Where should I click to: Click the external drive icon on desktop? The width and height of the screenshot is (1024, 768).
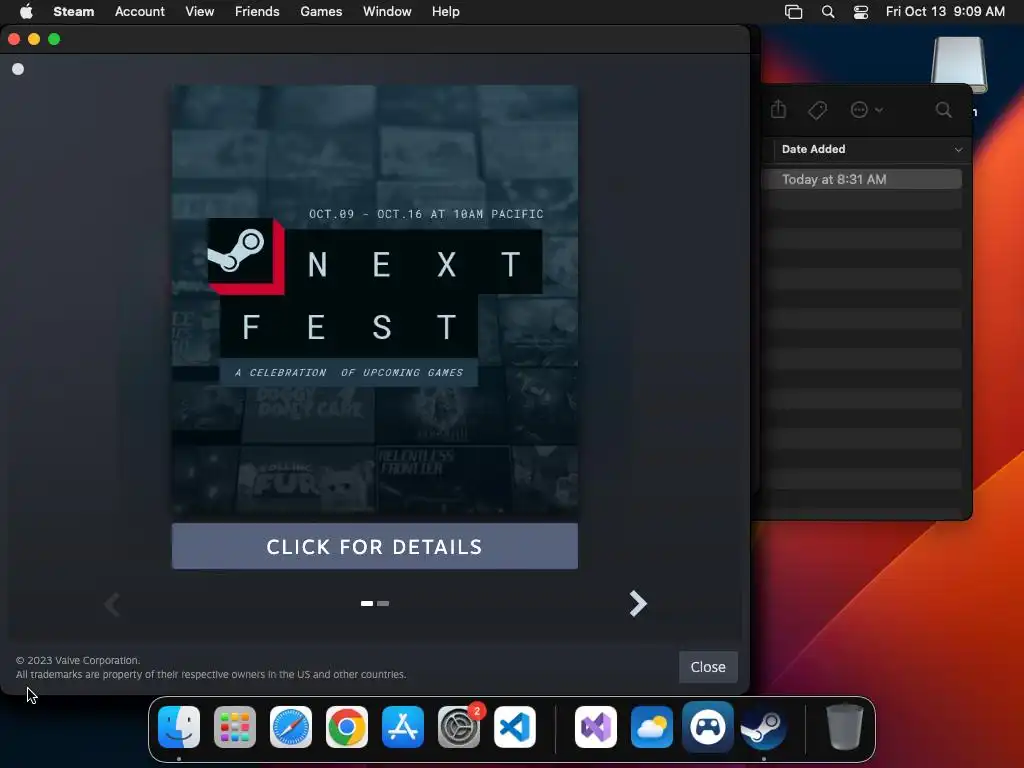pyautogui.click(x=959, y=65)
